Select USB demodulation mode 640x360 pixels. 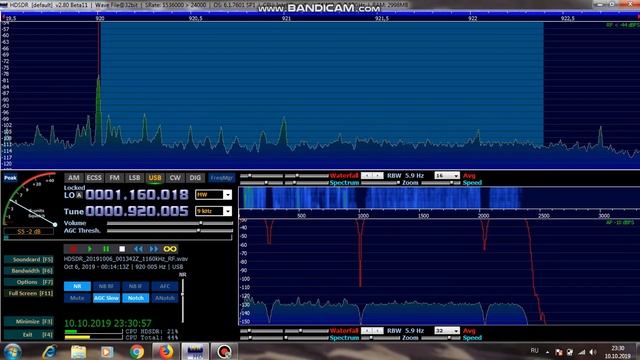coord(155,178)
